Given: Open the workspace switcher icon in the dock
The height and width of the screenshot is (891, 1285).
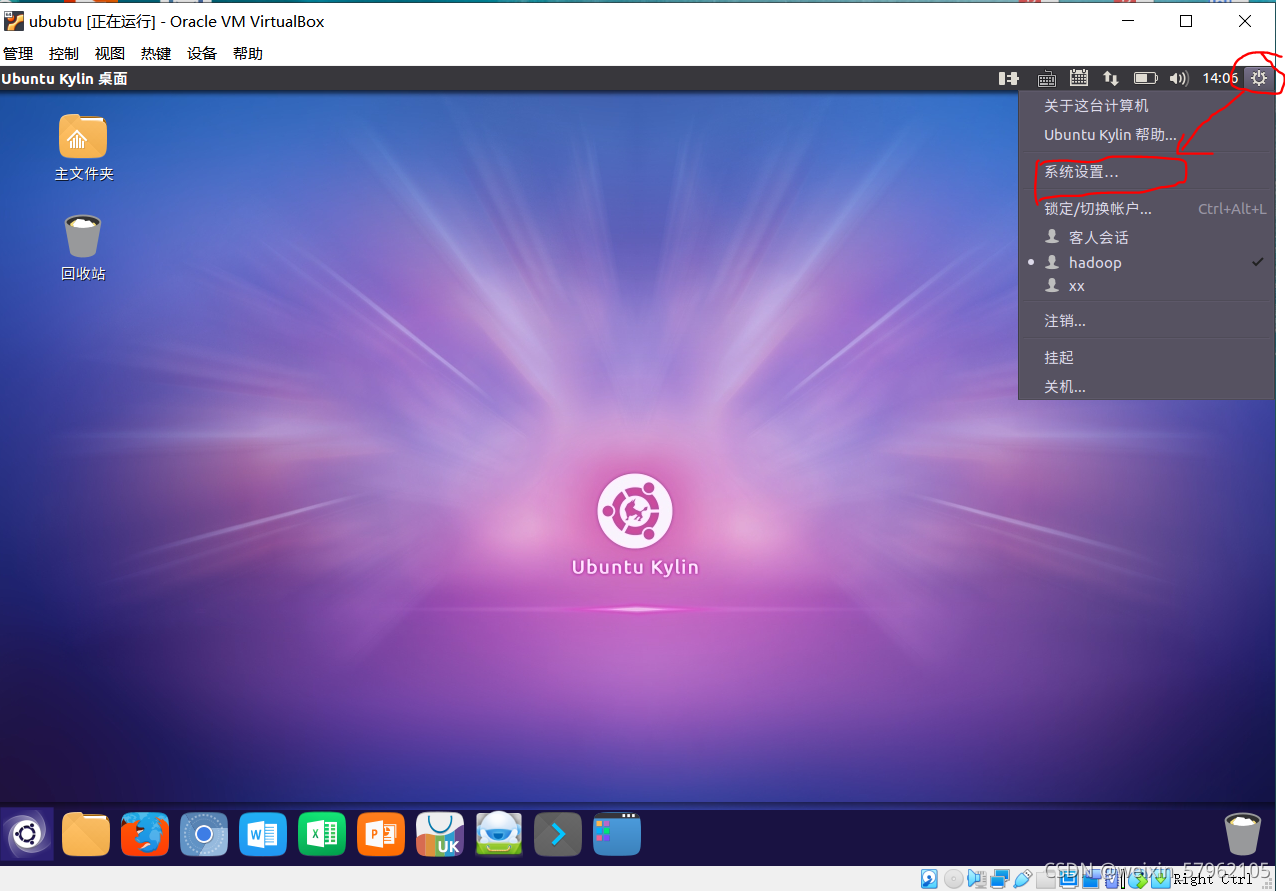Looking at the screenshot, I should coord(617,834).
